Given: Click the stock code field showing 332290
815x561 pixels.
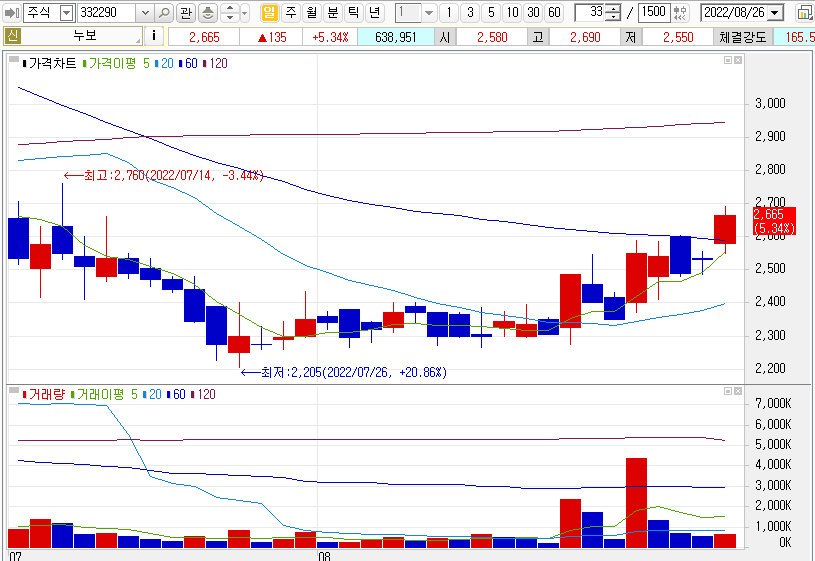Looking at the screenshot, I should [x=107, y=12].
